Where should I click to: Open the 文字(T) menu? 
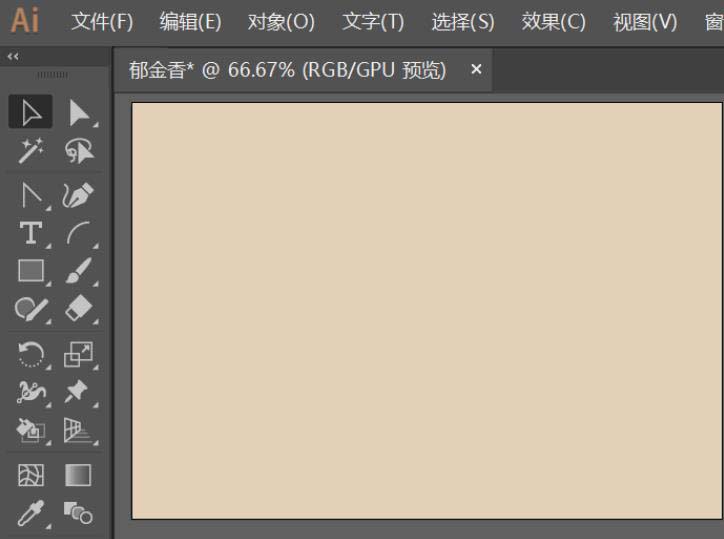tap(373, 22)
